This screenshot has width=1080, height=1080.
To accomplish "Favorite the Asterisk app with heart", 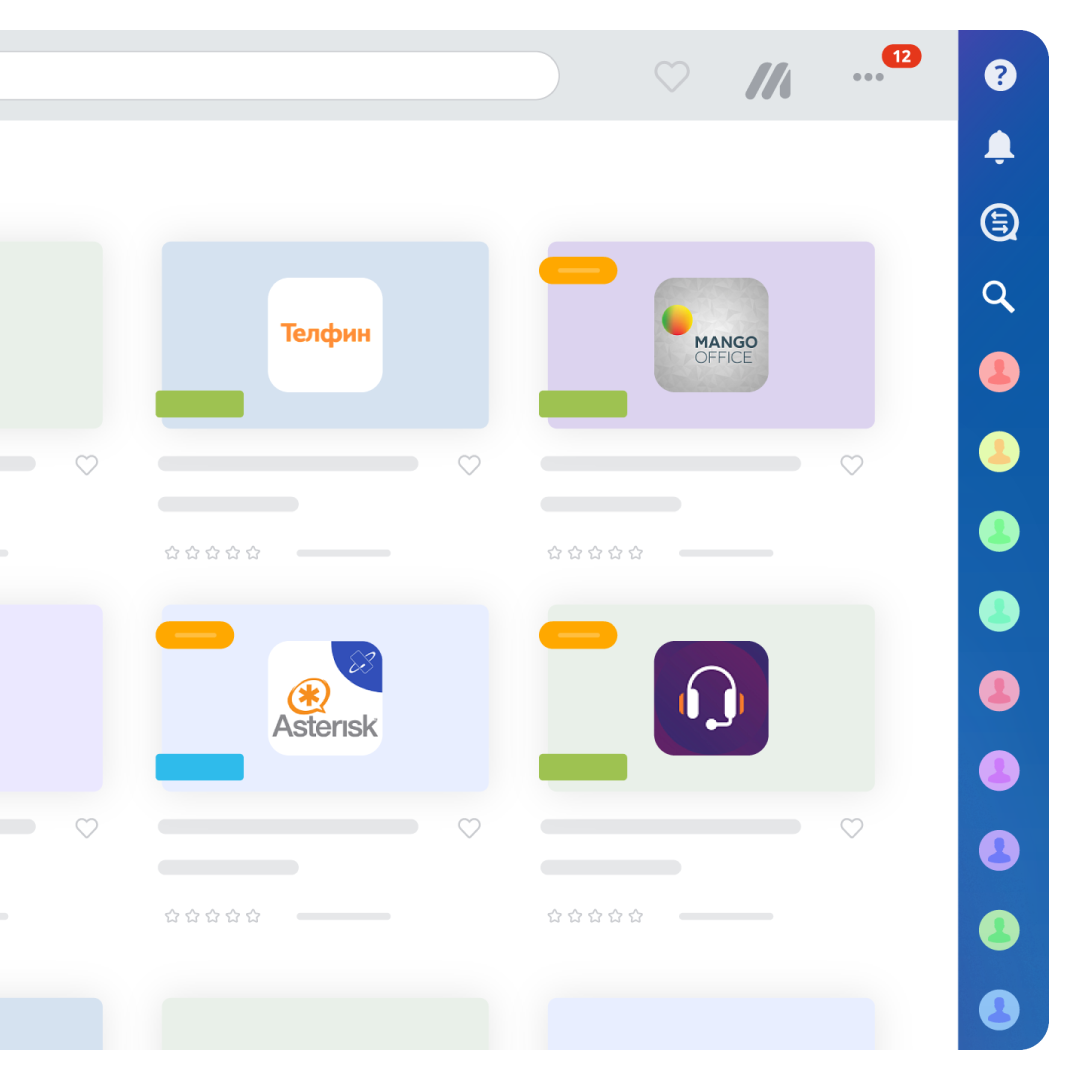I will pos(469,828).
